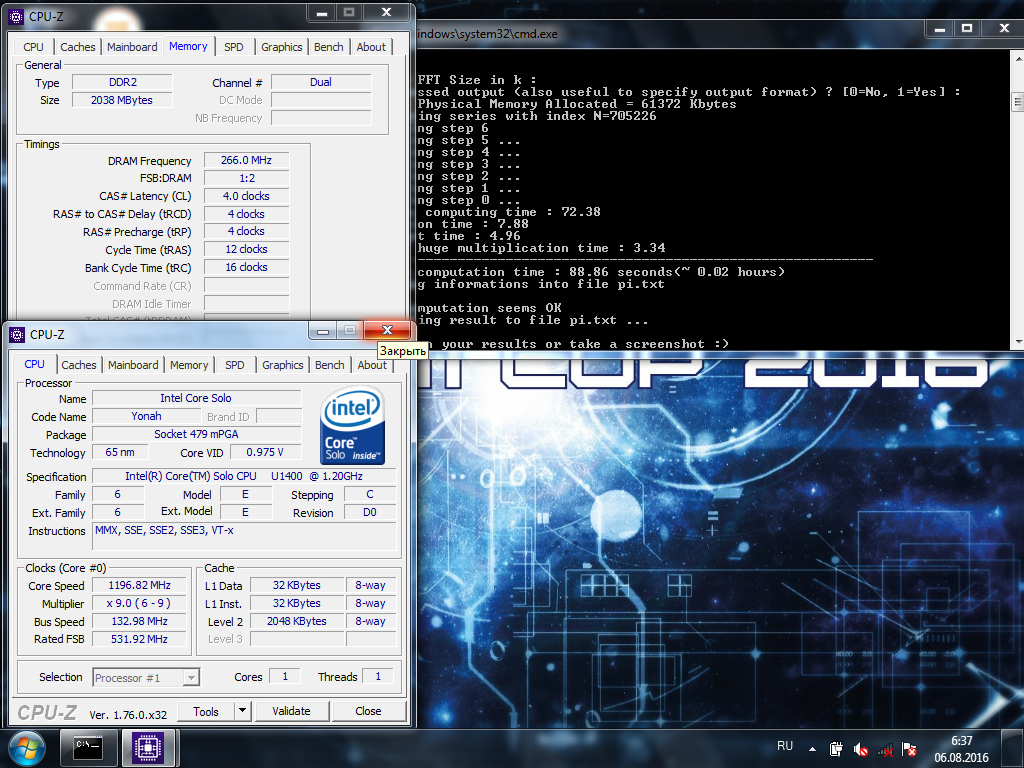The width and height of the screenshot is (1024, 768).
Task: Open the Processor #1 selection combo
Action: [146, 678]
